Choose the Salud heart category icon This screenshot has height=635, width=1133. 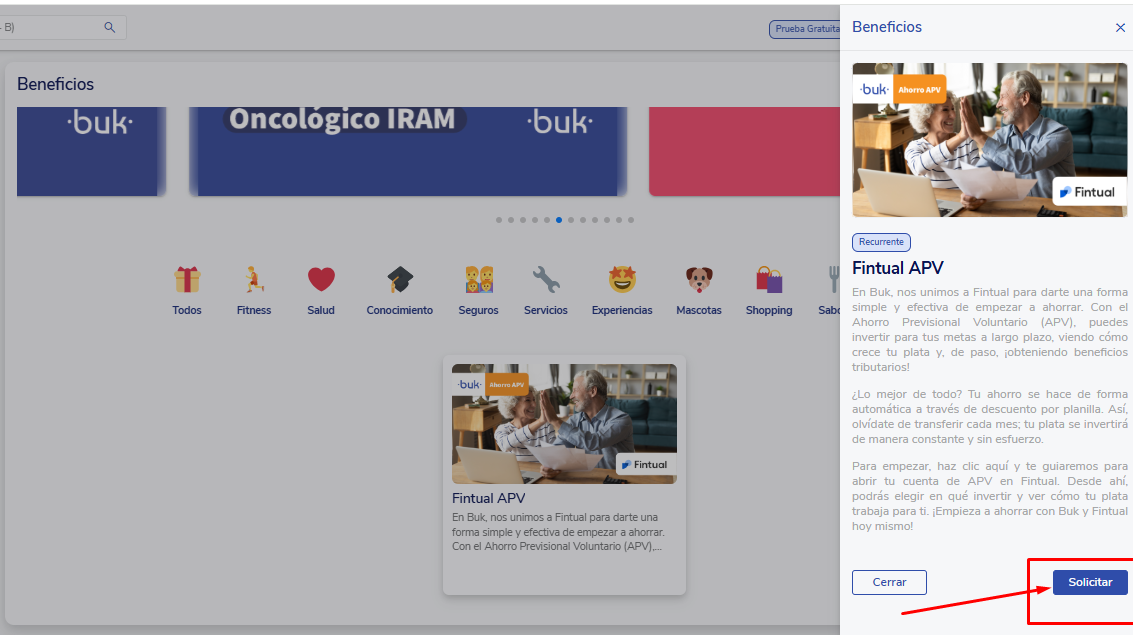(x=321, y=280)
